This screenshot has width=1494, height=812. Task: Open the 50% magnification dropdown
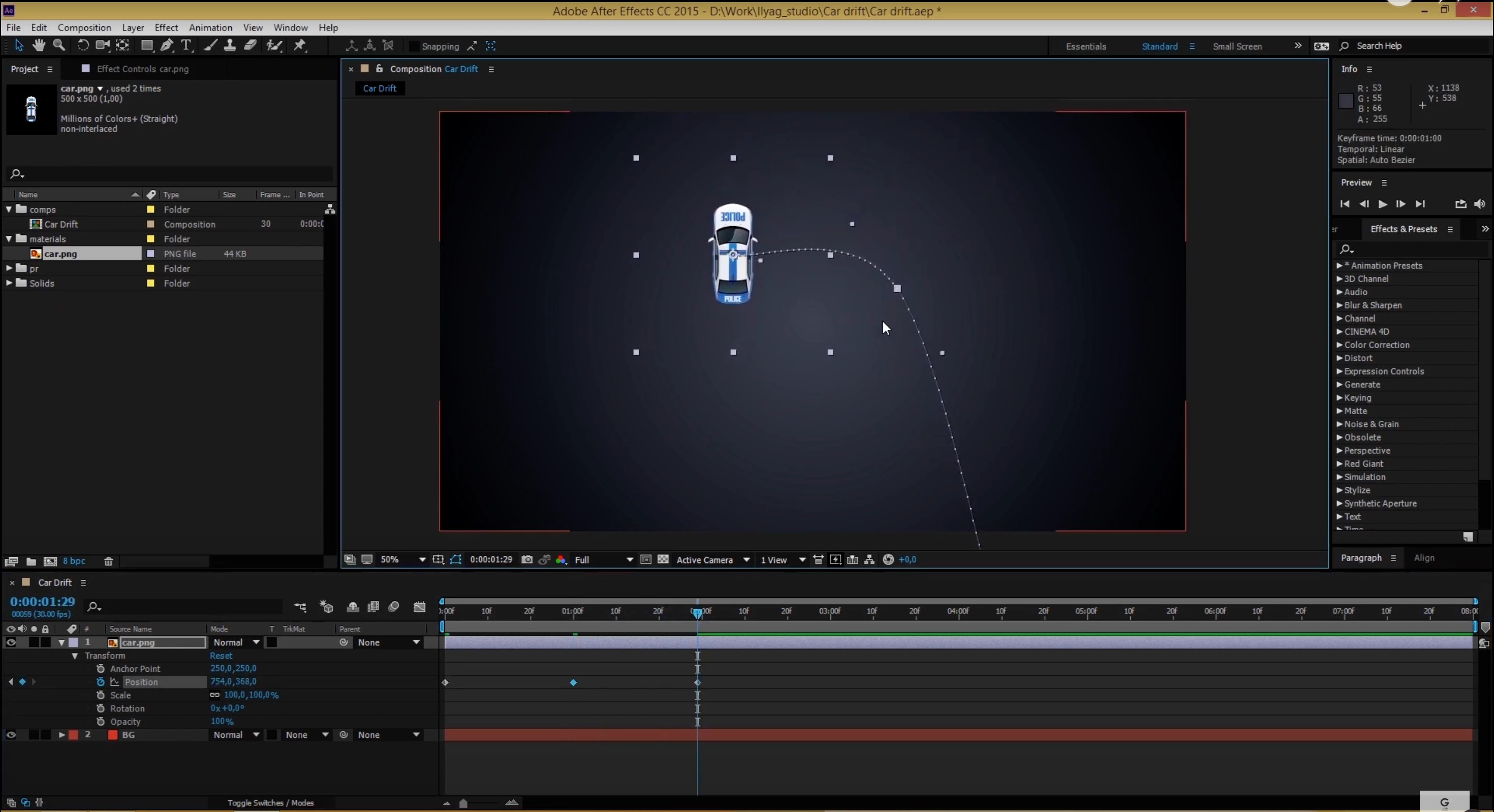coord(422,559)
